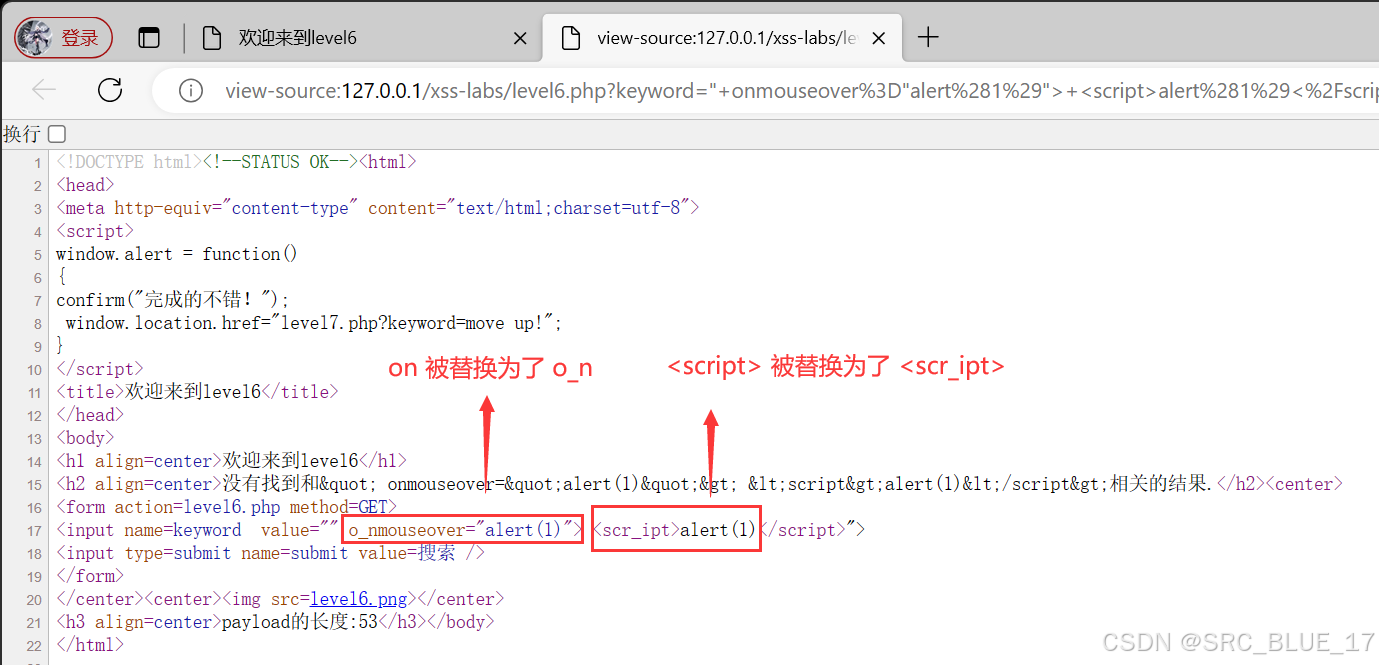Image resolution: width=1379 pixels, height=665 pixels.
Task: Click line number 22 in the source viewer
Action: tap(37, 644)
